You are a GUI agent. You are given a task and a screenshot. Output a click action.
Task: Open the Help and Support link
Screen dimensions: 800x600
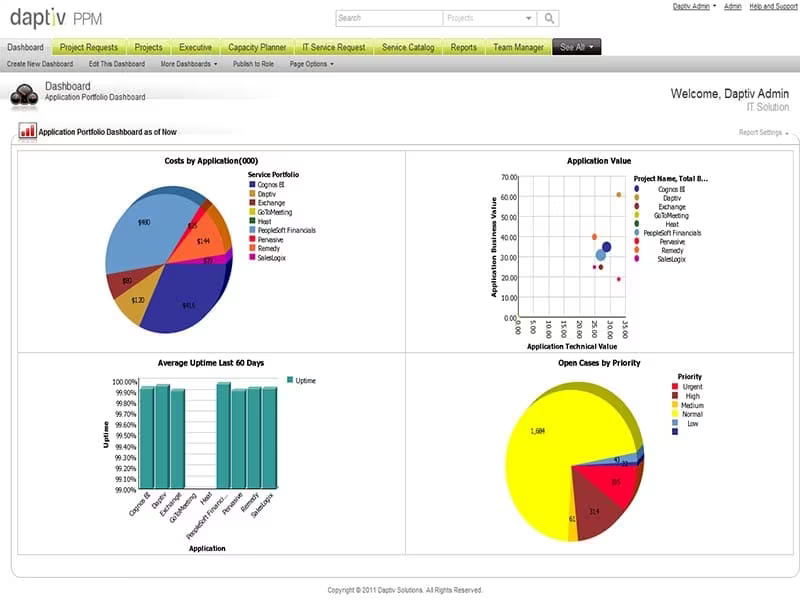pos(773,6)
